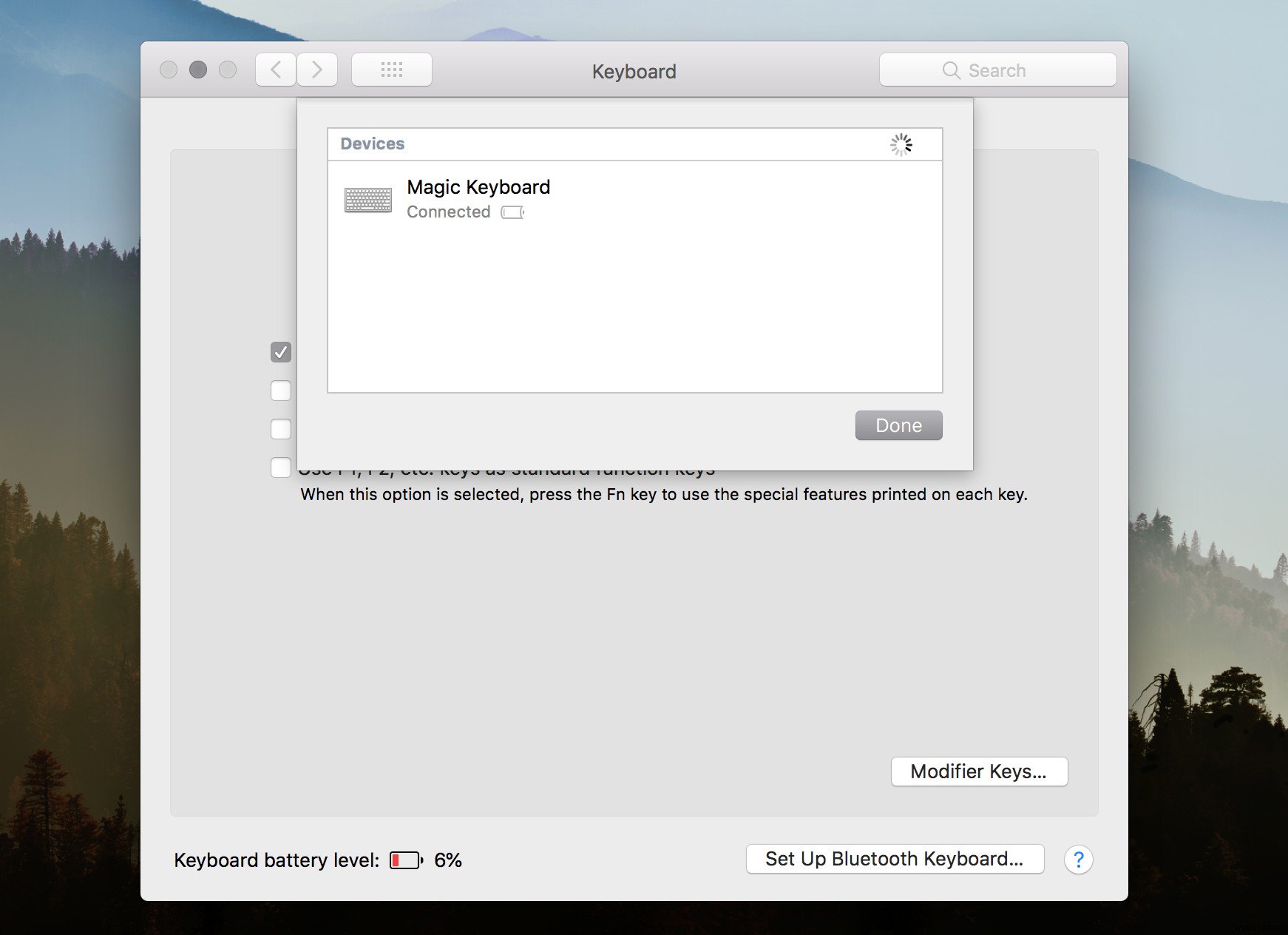Open the Modifier Keys dialog
The image size is (1288, 935).
point(980,772)
